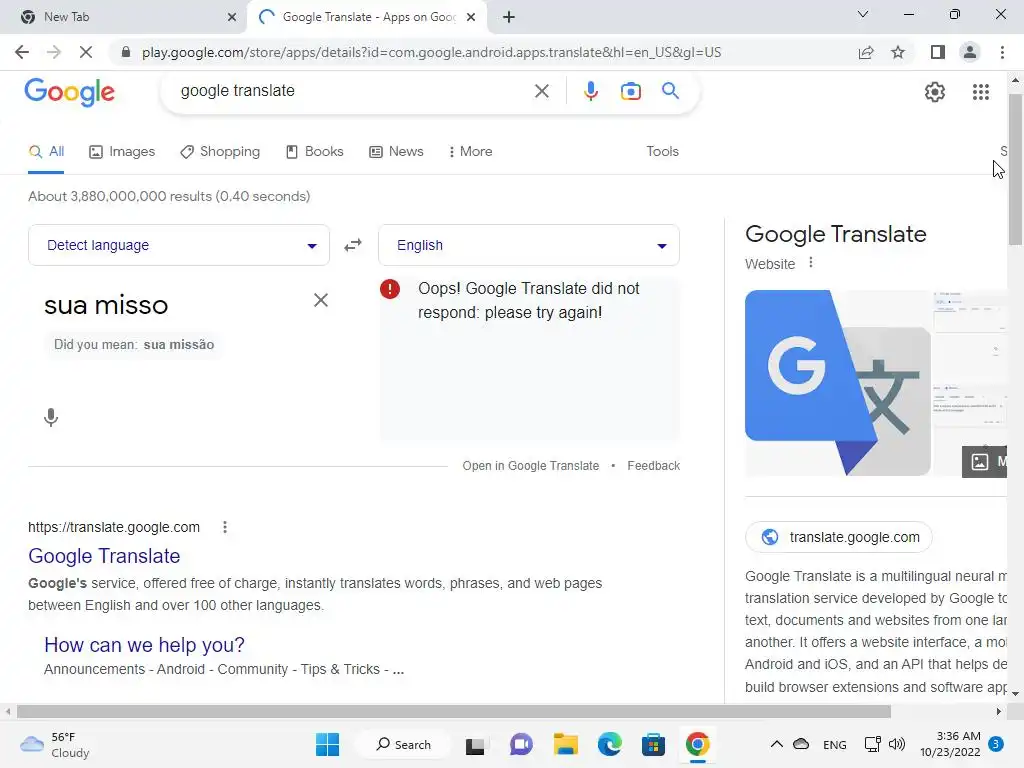Open the Google Translate result title
The width and height of the screenshot is (1024, 768).
[104, 556]
